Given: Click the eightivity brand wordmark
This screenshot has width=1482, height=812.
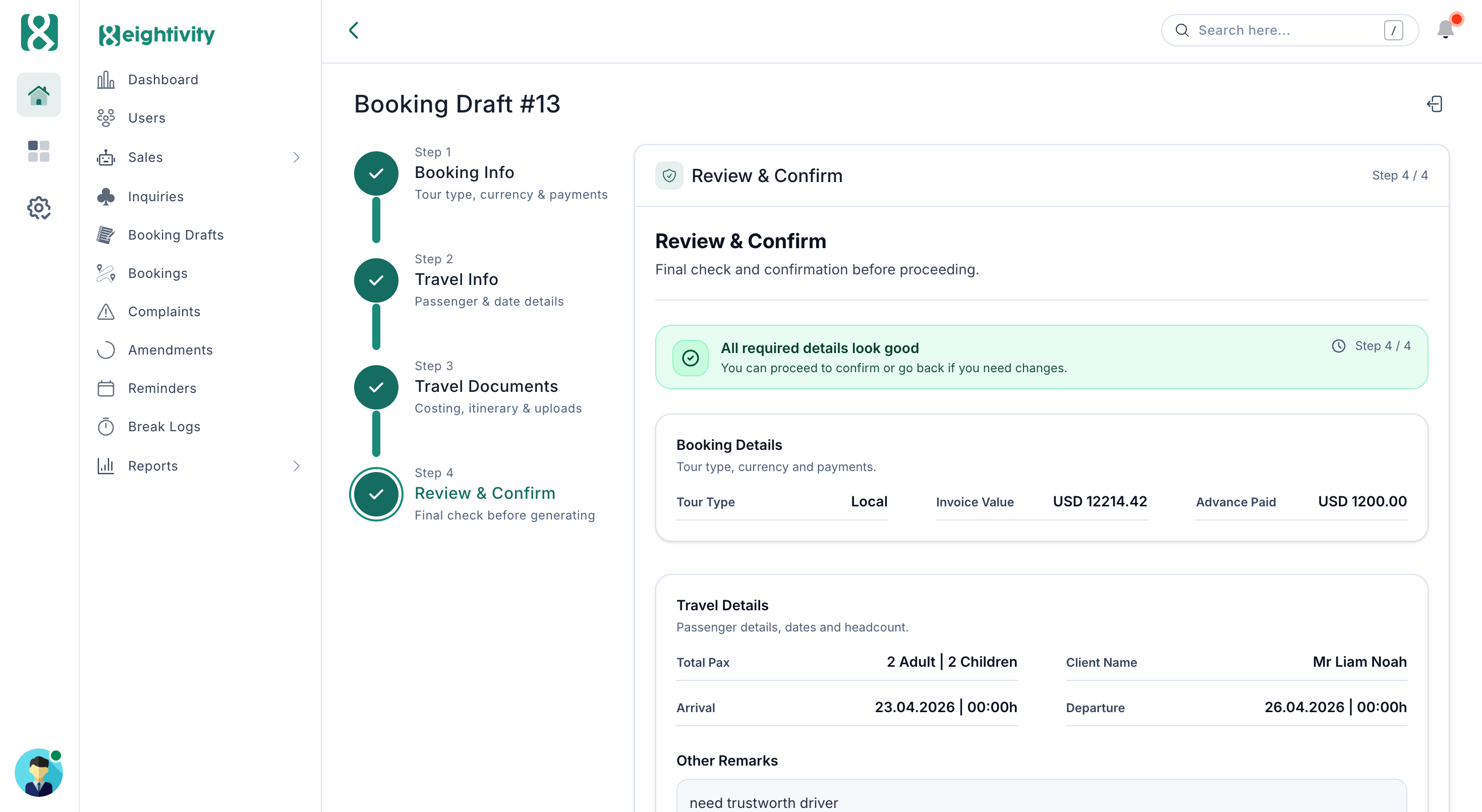Looking at the screenshot, I should [x=156, y=34].
